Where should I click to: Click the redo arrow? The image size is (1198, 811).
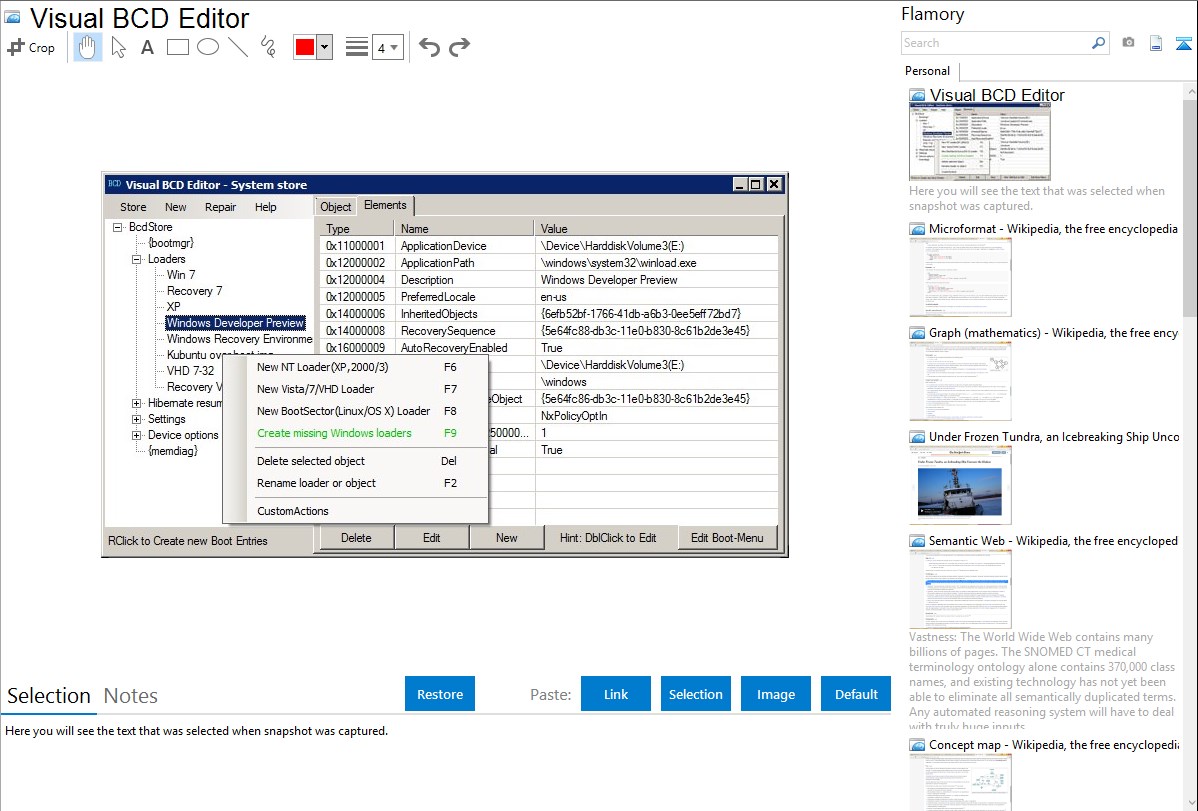(x=459, y=47)
